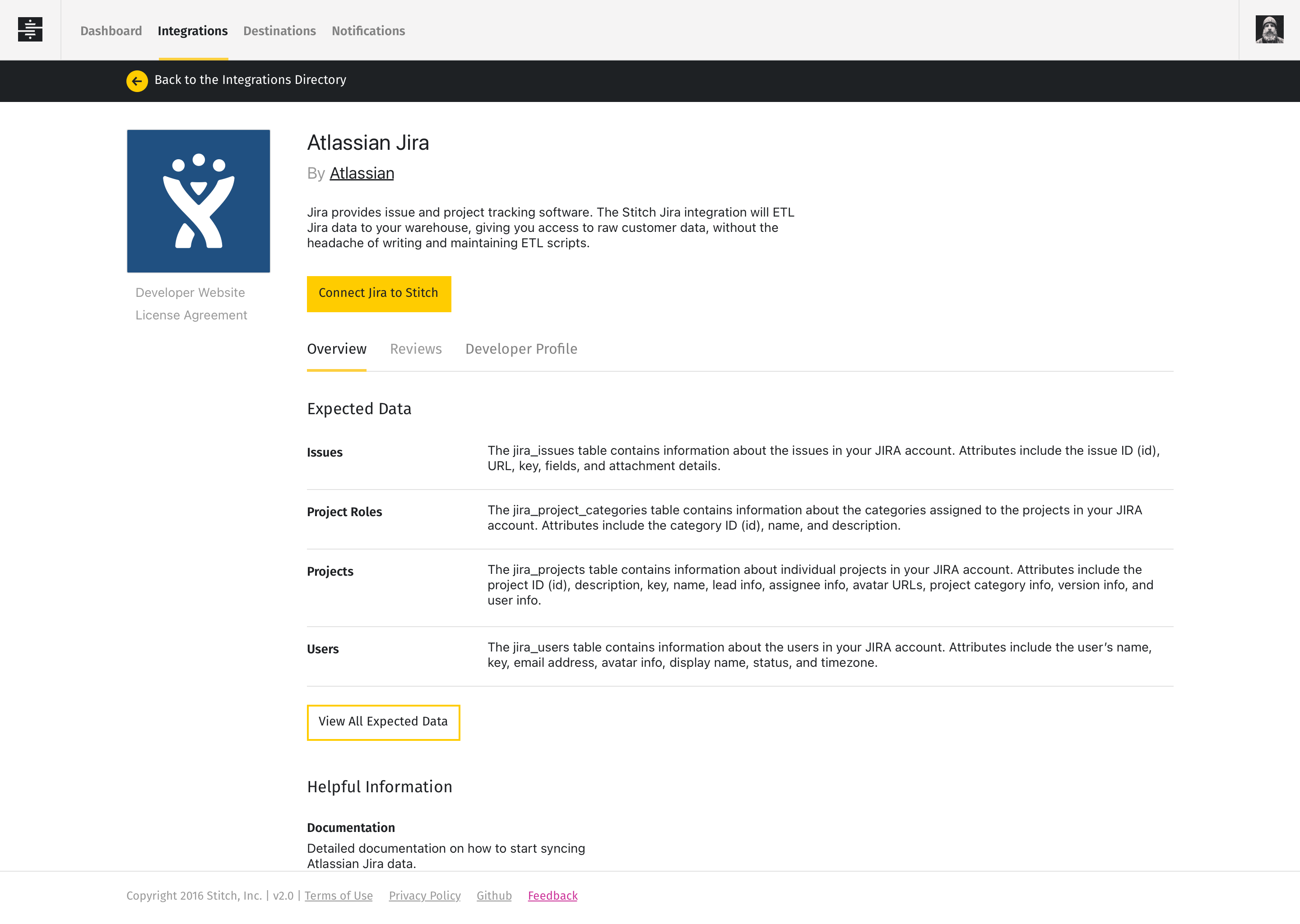1300x924 pixels.
Task: Click the Helpful Information heading
Action: click(380, 786)
